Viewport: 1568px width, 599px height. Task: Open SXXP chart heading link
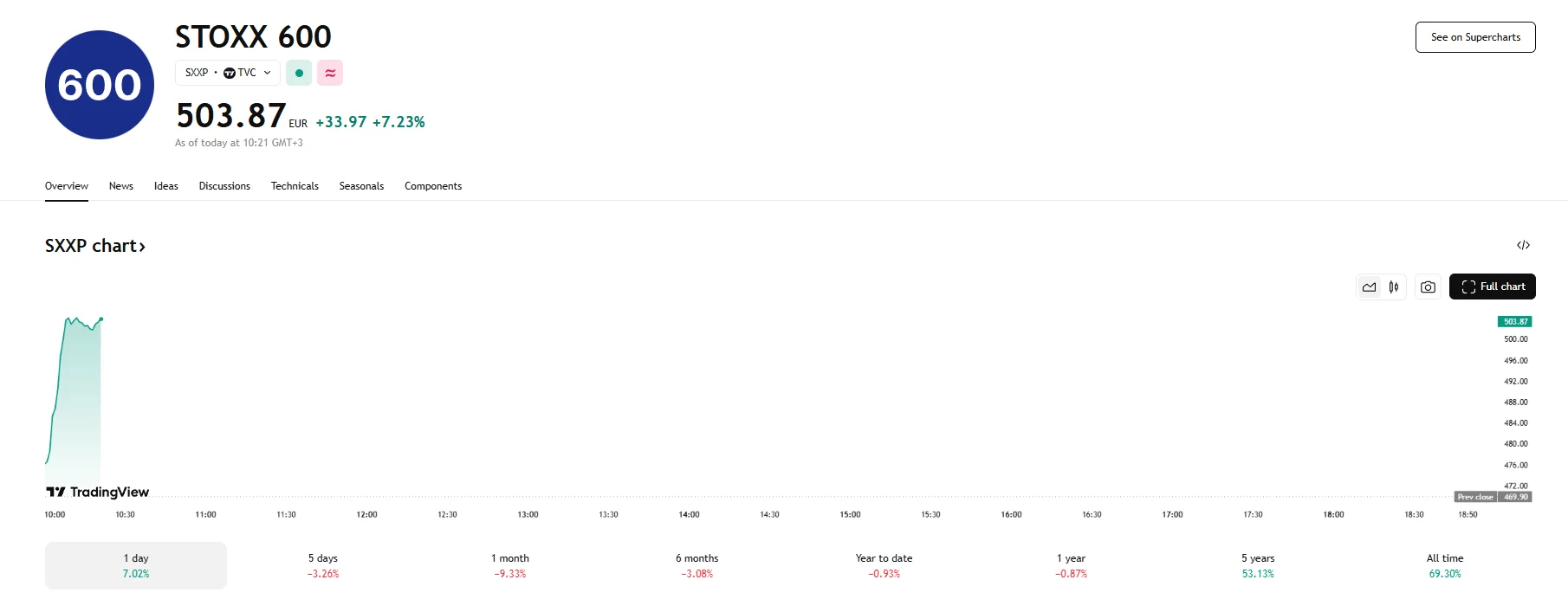pyautogui.click(x=95, y=246)
